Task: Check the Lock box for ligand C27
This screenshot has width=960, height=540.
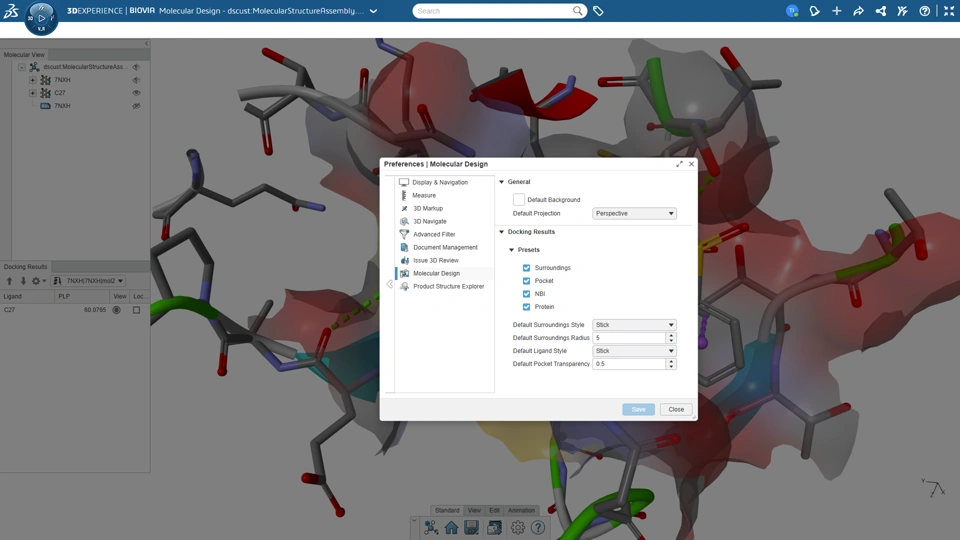Action: pos(137,310)
